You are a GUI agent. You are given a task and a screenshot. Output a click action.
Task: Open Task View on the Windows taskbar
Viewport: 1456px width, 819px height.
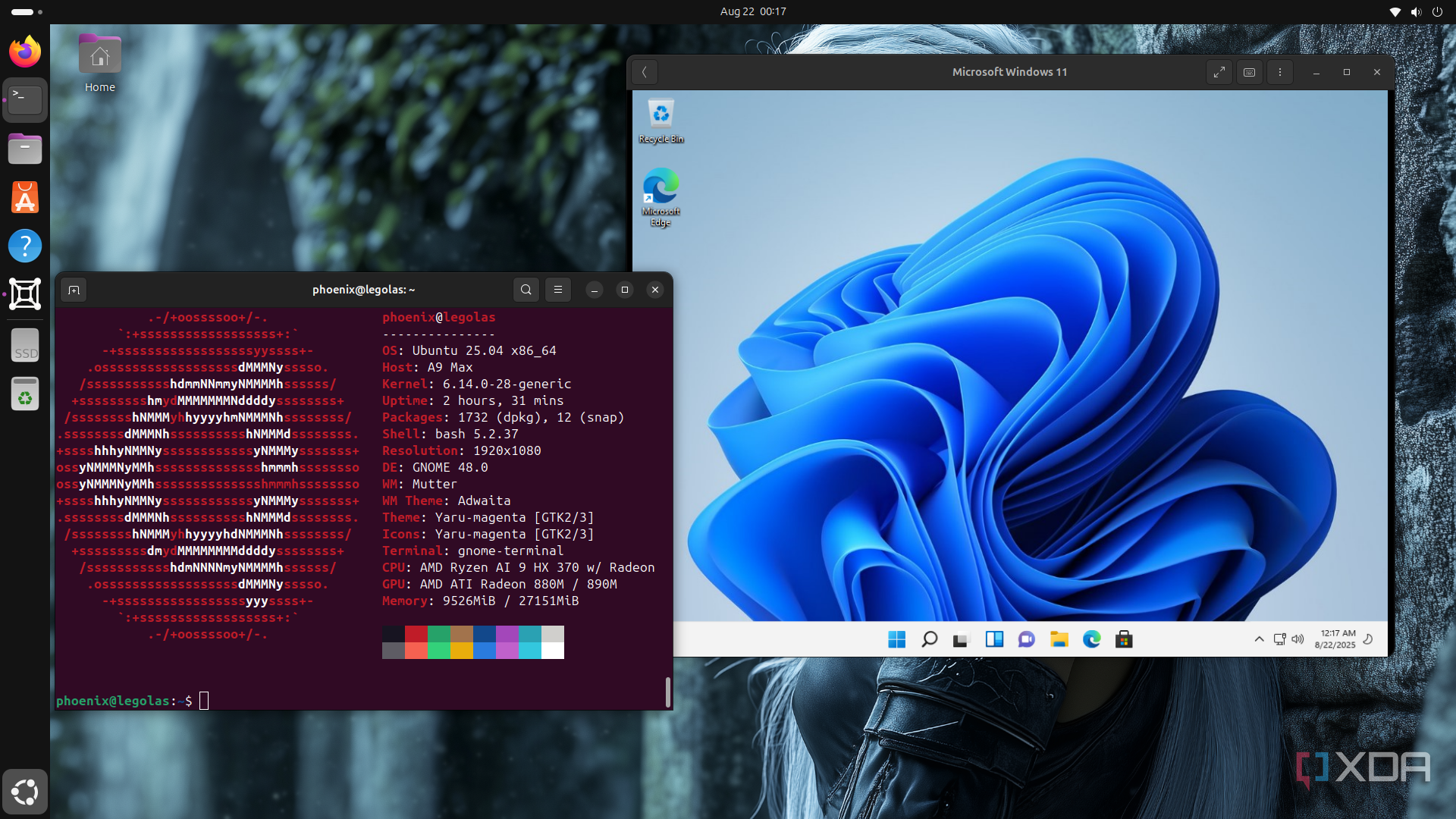962,639
